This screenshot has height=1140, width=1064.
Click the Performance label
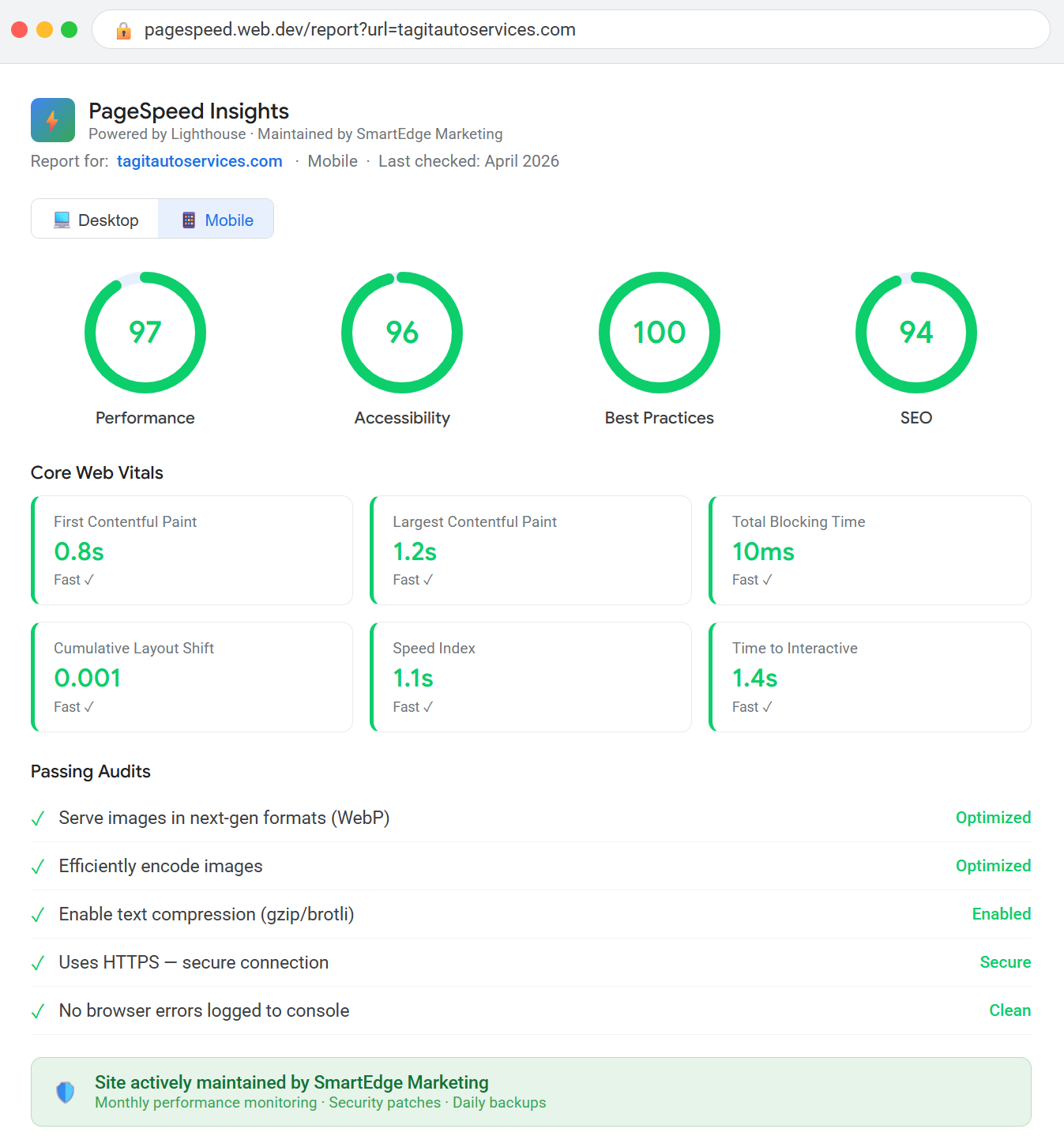(145, 418)
